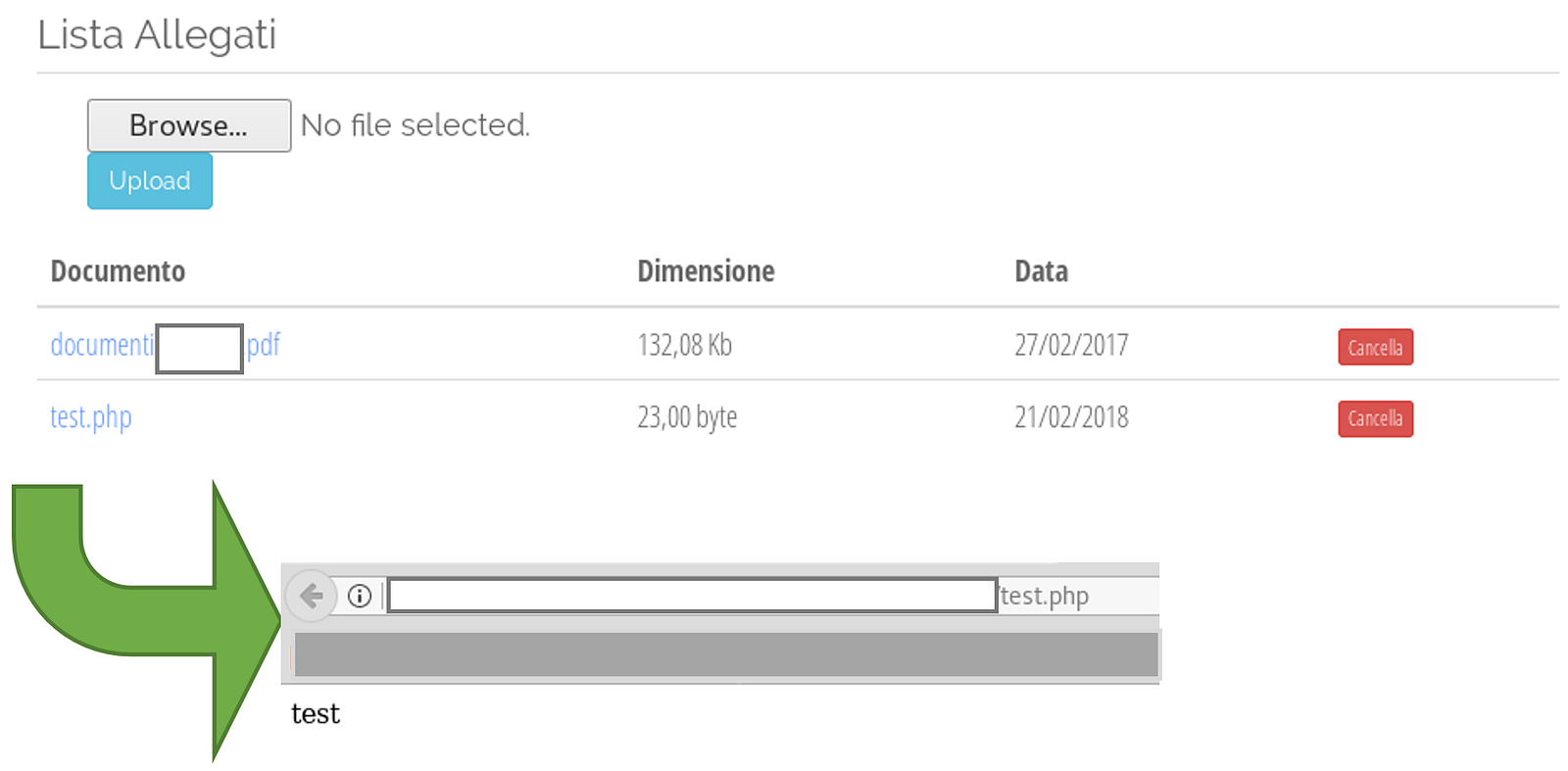
Task: Click the gray bar below address bar
Action: [x=725, y=654]
